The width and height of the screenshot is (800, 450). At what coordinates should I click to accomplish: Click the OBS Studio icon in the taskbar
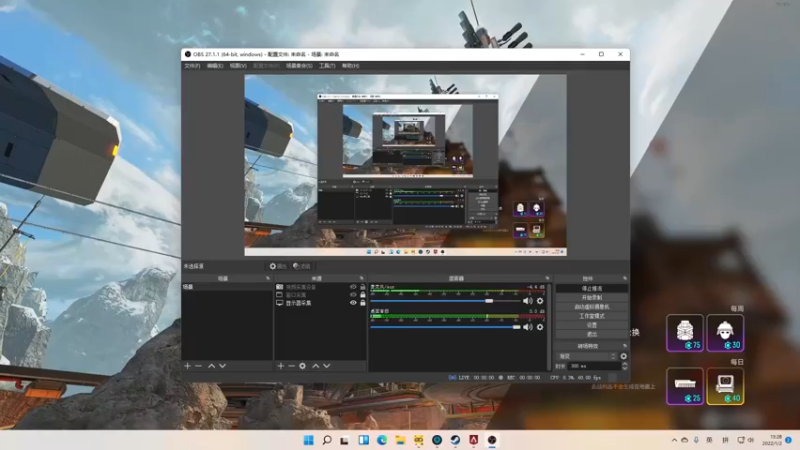[x=492, y=440]
